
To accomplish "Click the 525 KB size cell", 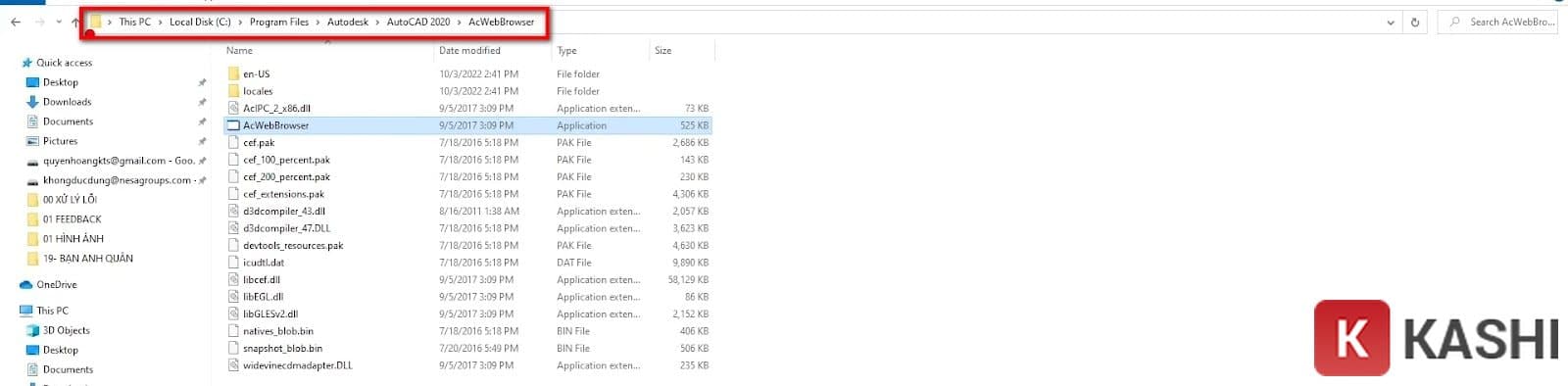I will (695, 125).
